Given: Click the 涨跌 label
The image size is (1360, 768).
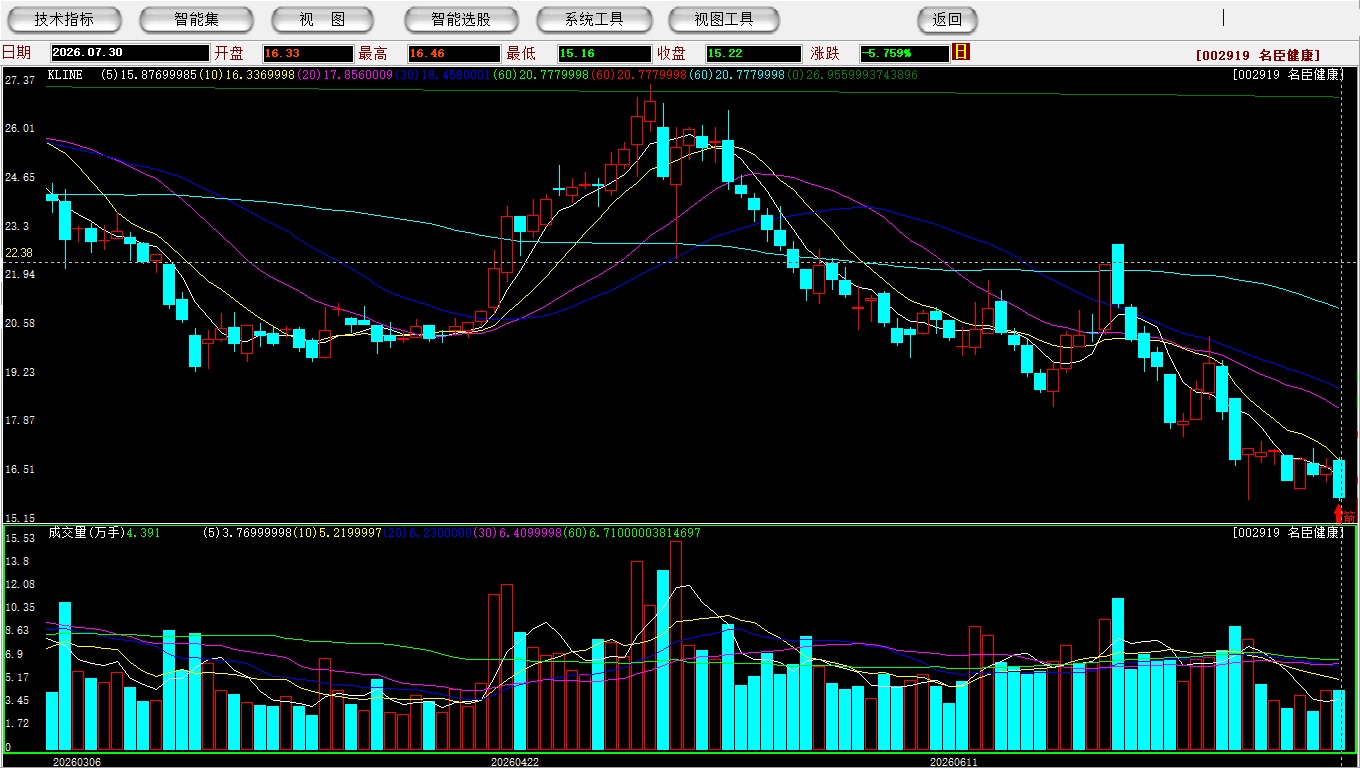Looking at the screenshot, I should (825, 53).
